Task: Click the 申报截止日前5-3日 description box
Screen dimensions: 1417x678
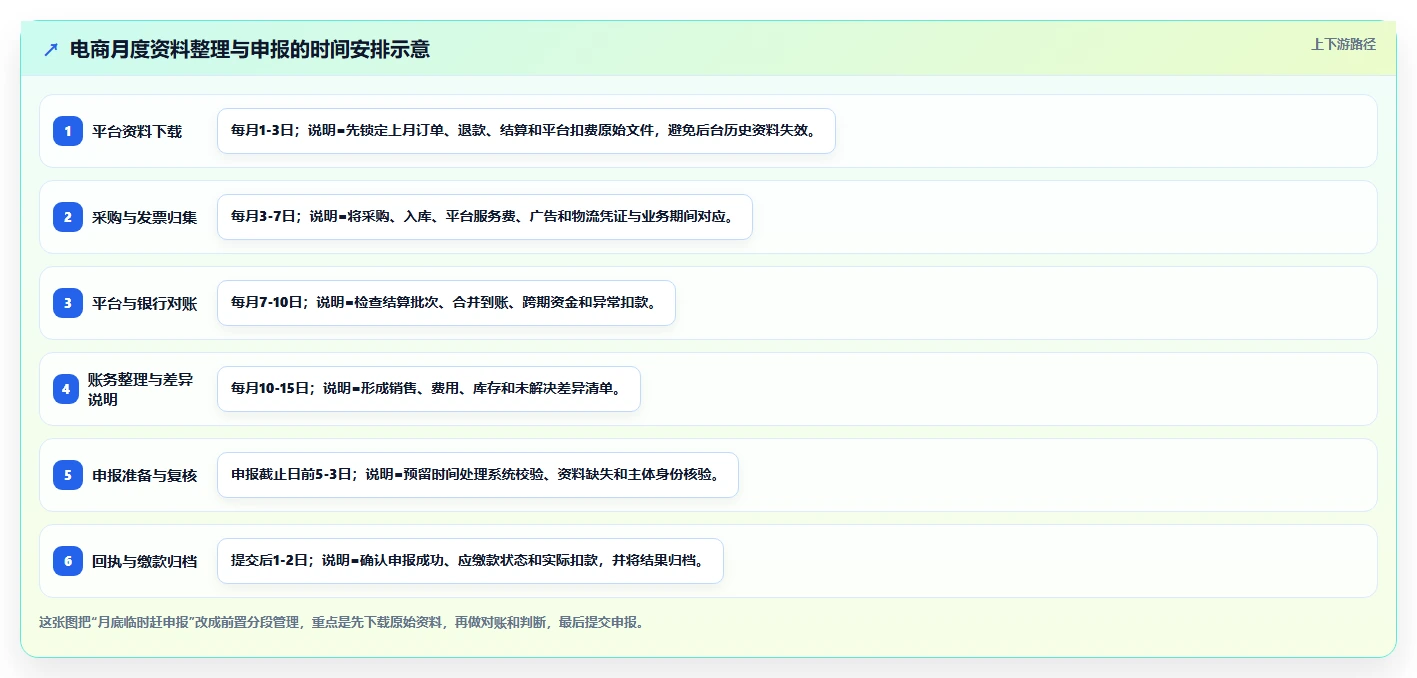Action: click(x=478, y=475)
